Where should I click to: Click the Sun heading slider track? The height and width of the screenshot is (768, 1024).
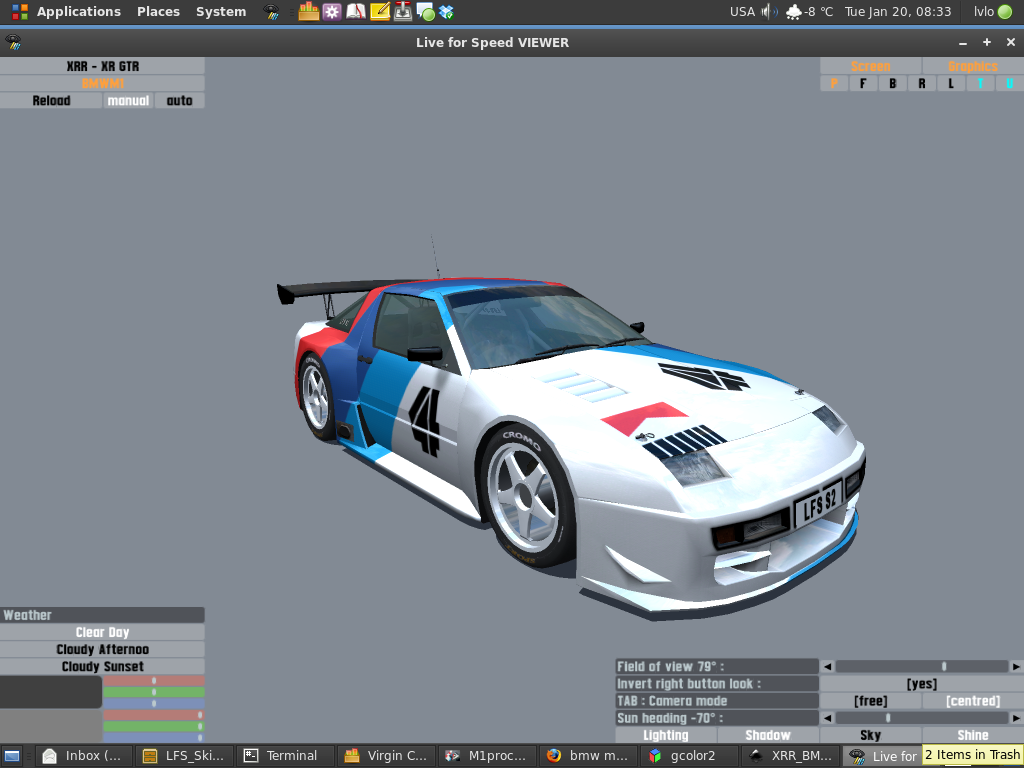point(921,718)
